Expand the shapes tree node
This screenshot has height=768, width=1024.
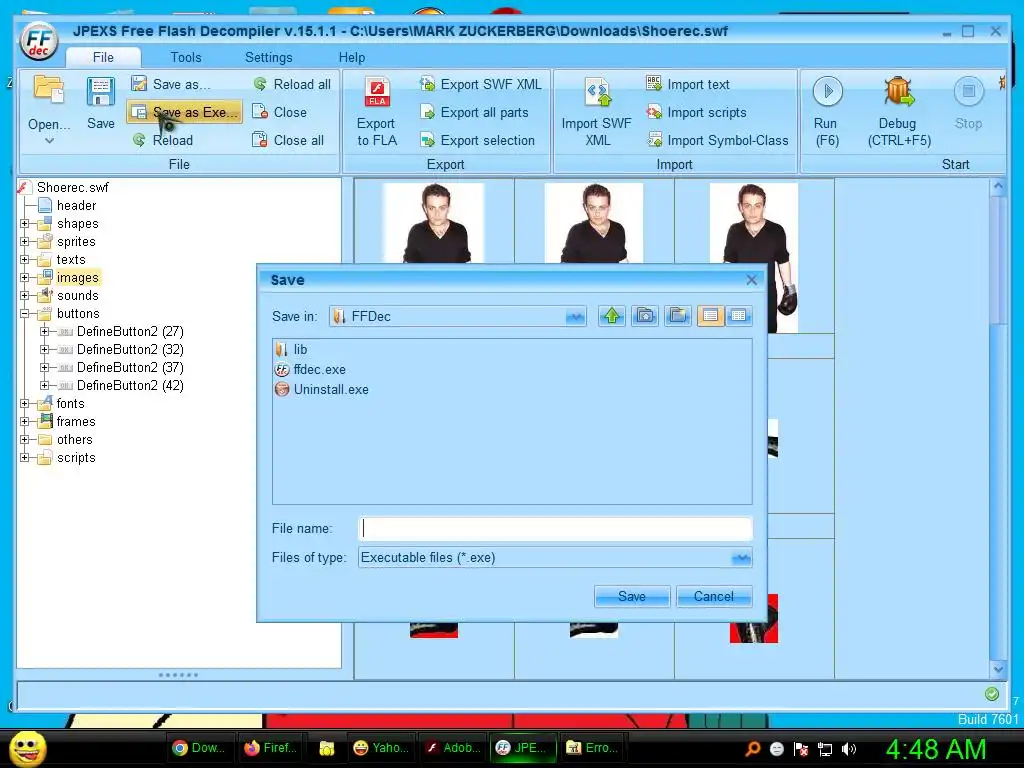(x=25, y=223)
